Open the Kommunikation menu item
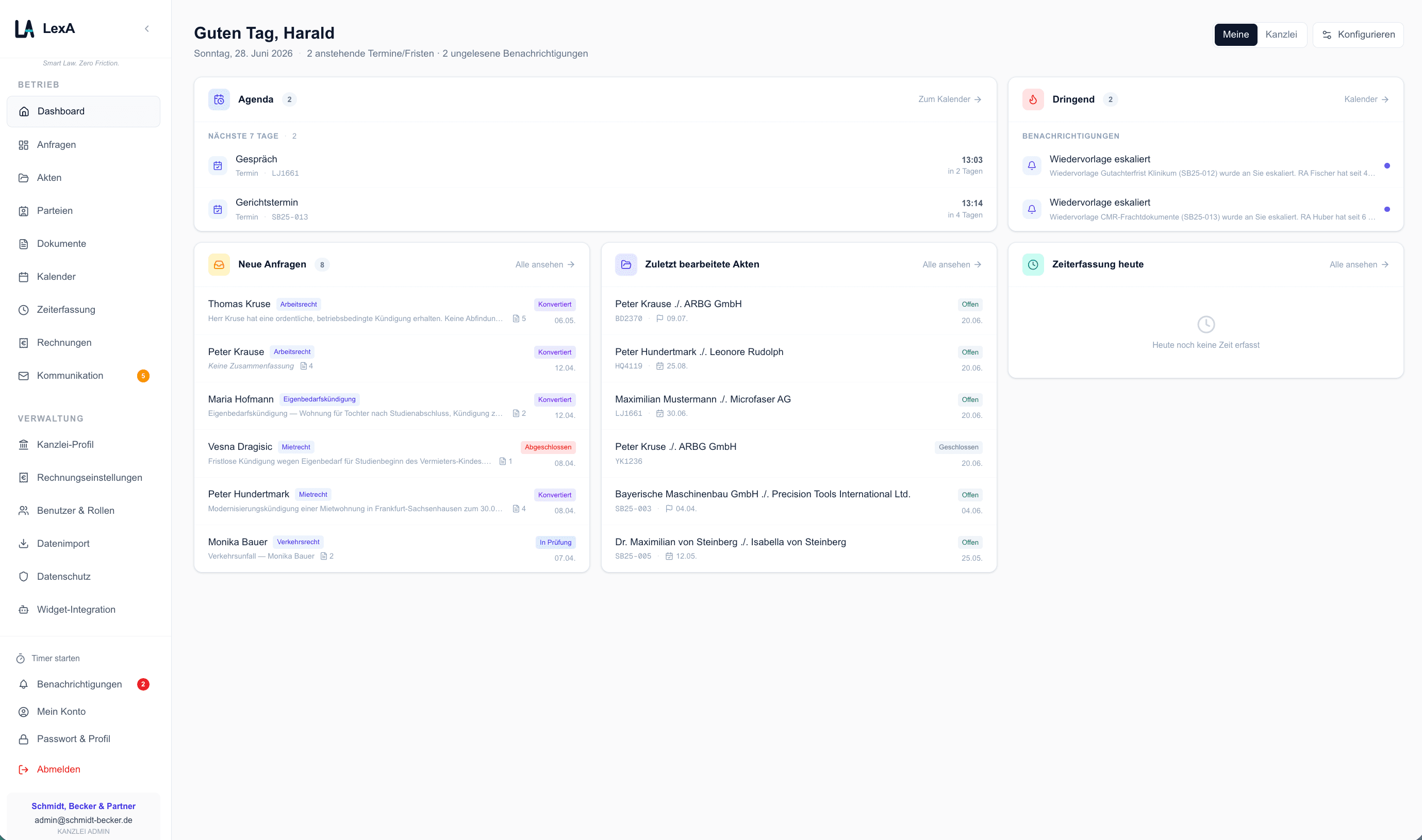The width and height of the screenshot is (1422, 840). click(83, 376)
